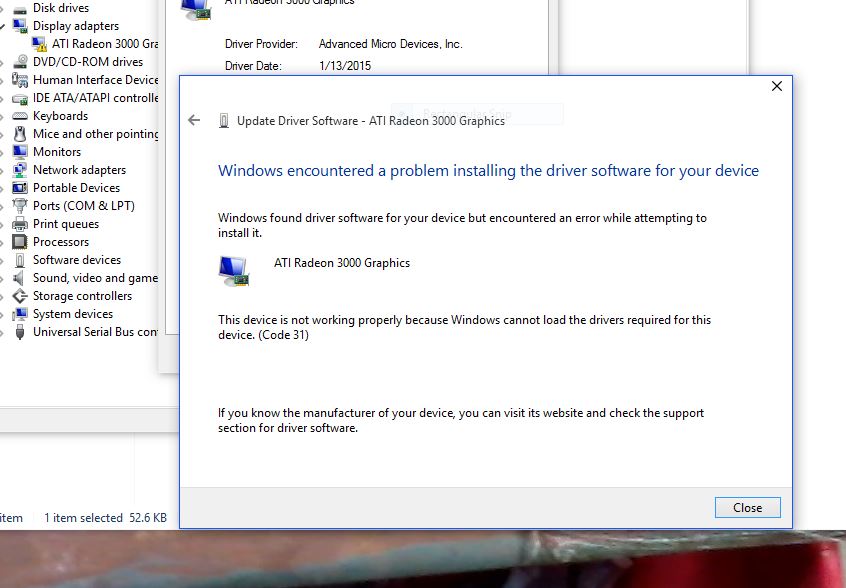Select Processors tree item
846x588 pixels.
click(61, 242)
